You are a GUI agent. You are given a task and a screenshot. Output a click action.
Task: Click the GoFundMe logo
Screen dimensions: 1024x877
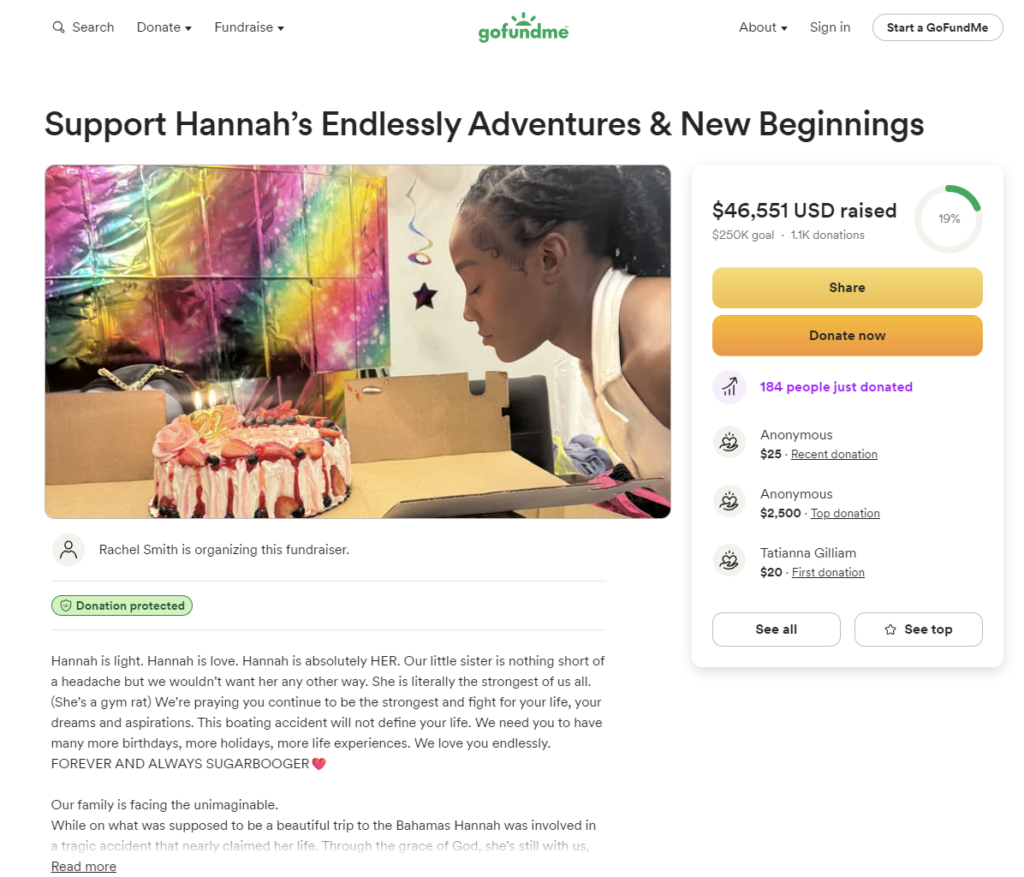tap(523, 28)
